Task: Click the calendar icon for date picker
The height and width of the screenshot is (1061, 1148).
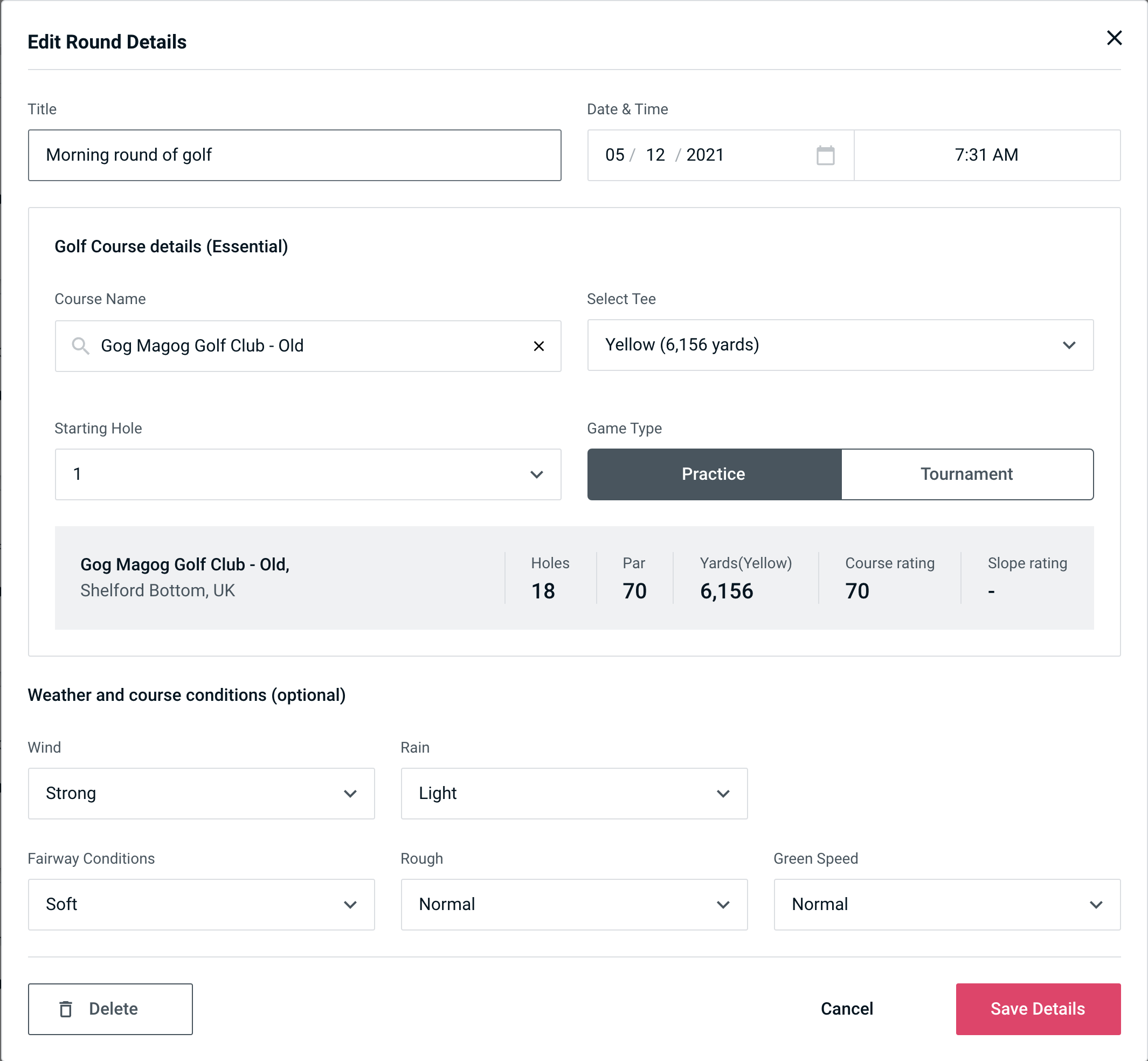Action: tap(826, 156)
